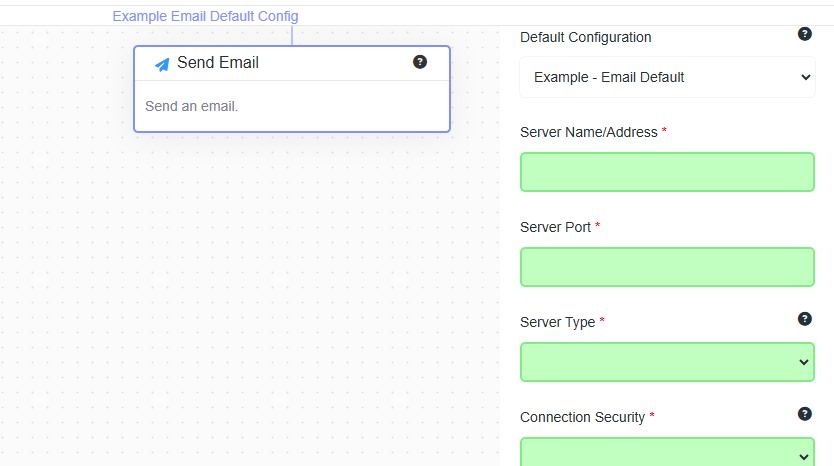
Task: Click the Server Port label text
Action: click(x=556, y=227)
